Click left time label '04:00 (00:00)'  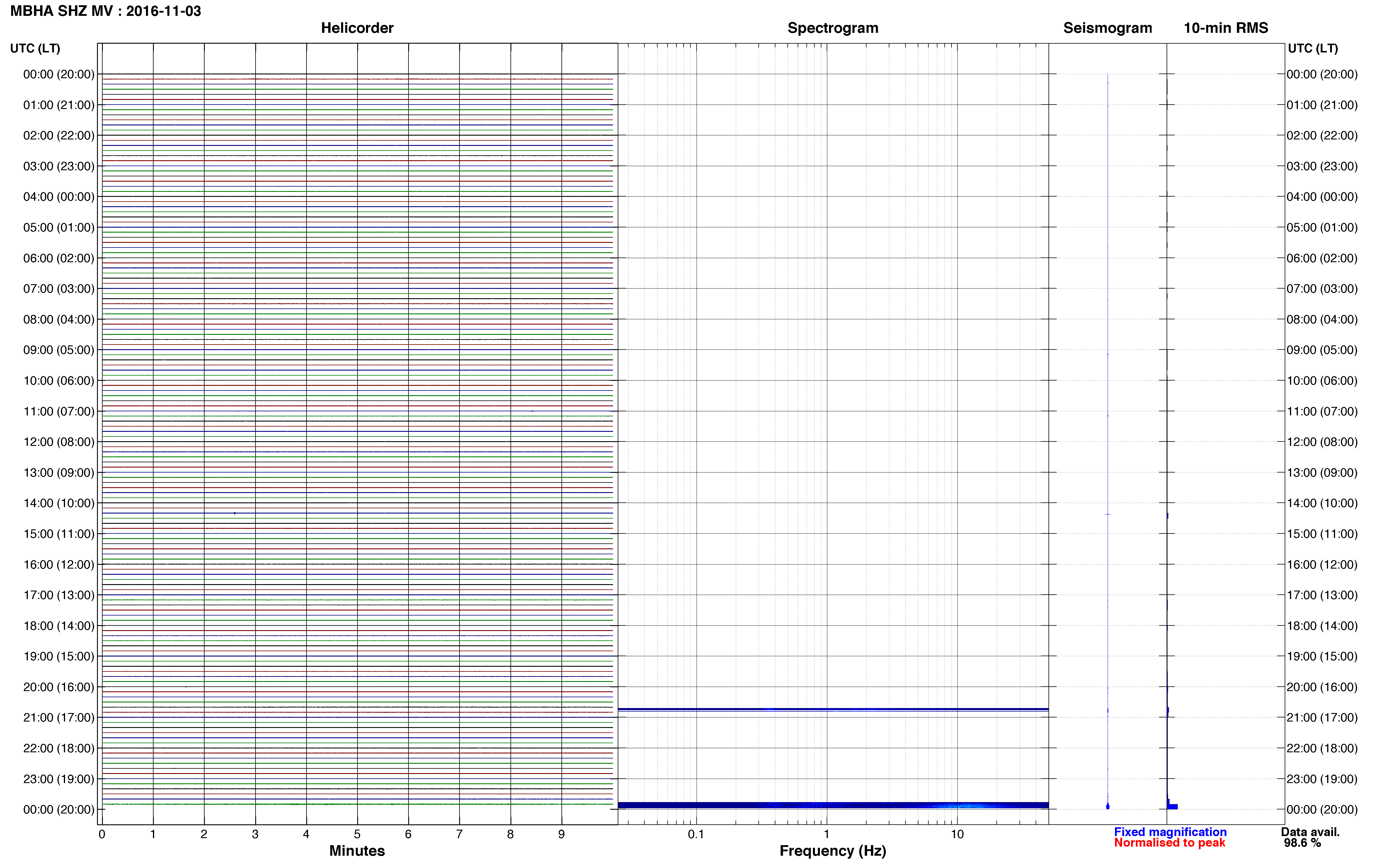(59, 197)
